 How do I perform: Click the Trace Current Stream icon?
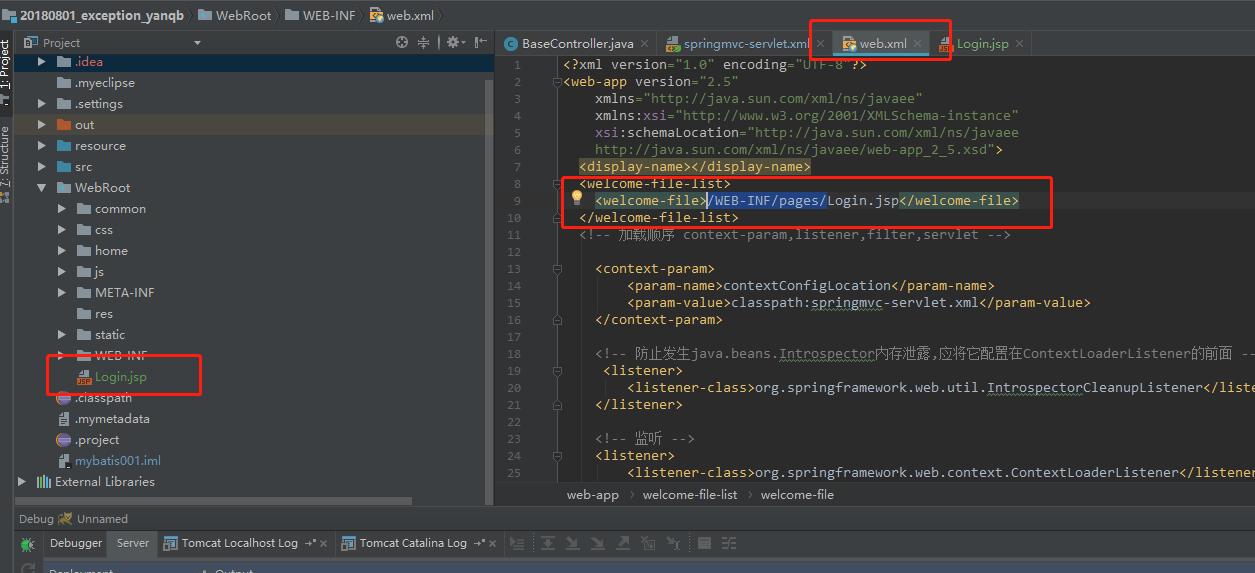729,543
